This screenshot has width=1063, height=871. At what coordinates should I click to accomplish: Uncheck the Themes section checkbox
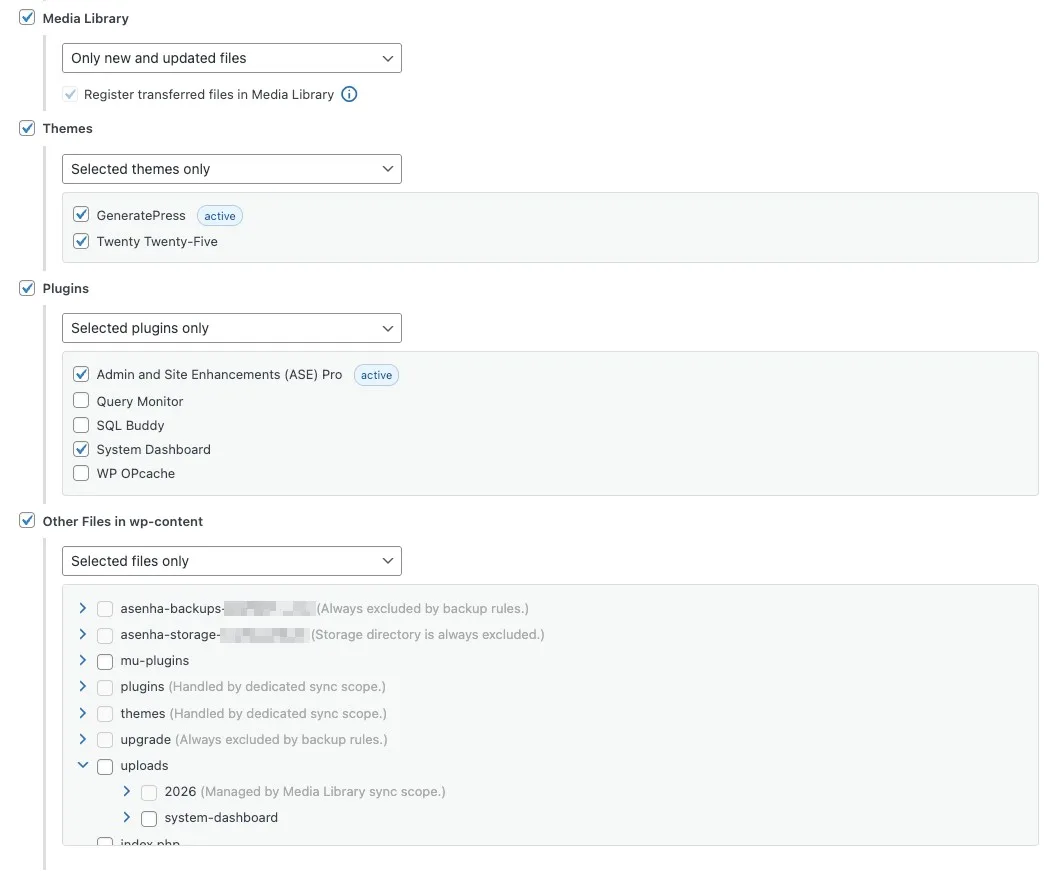28,128
